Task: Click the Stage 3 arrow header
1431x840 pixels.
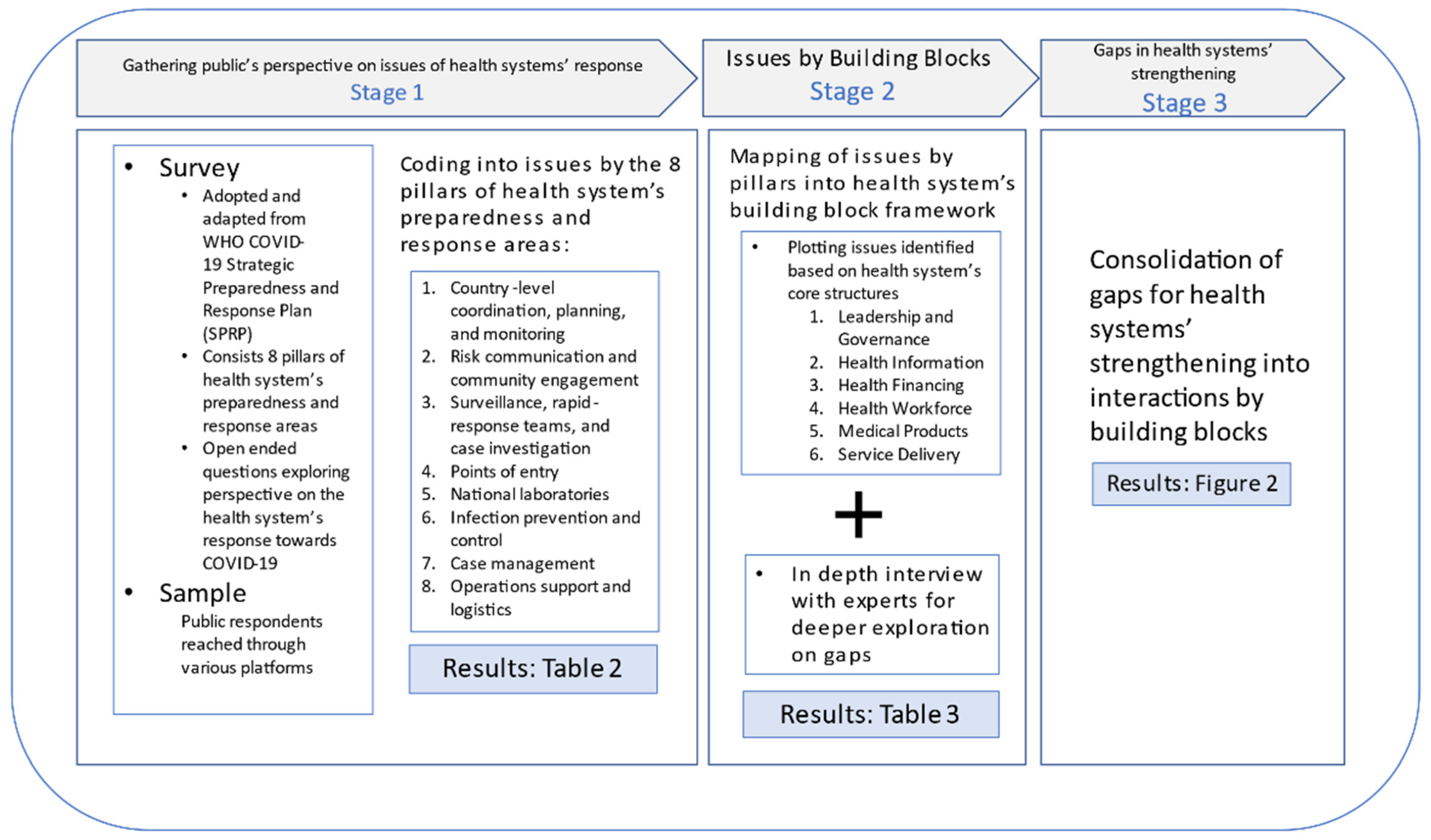Action: click(x=1192, y=78)
